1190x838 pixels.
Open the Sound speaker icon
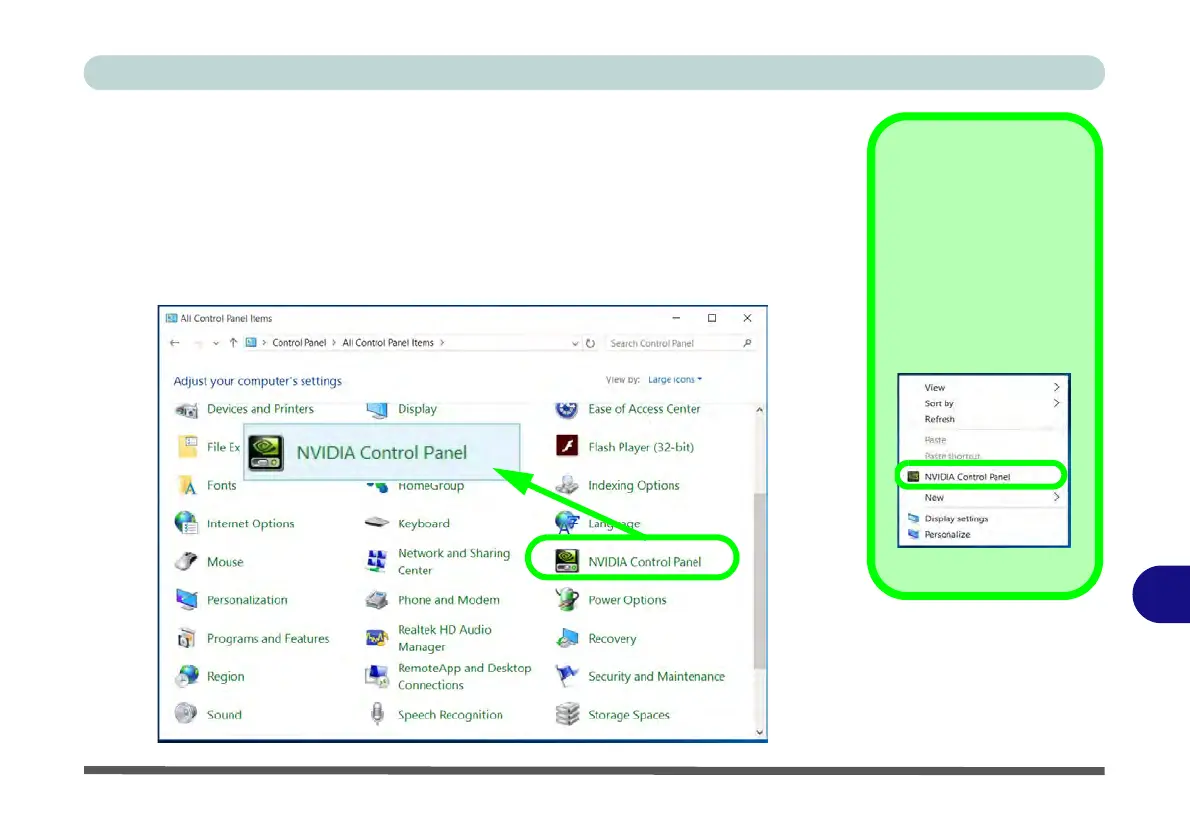point(186,714)
